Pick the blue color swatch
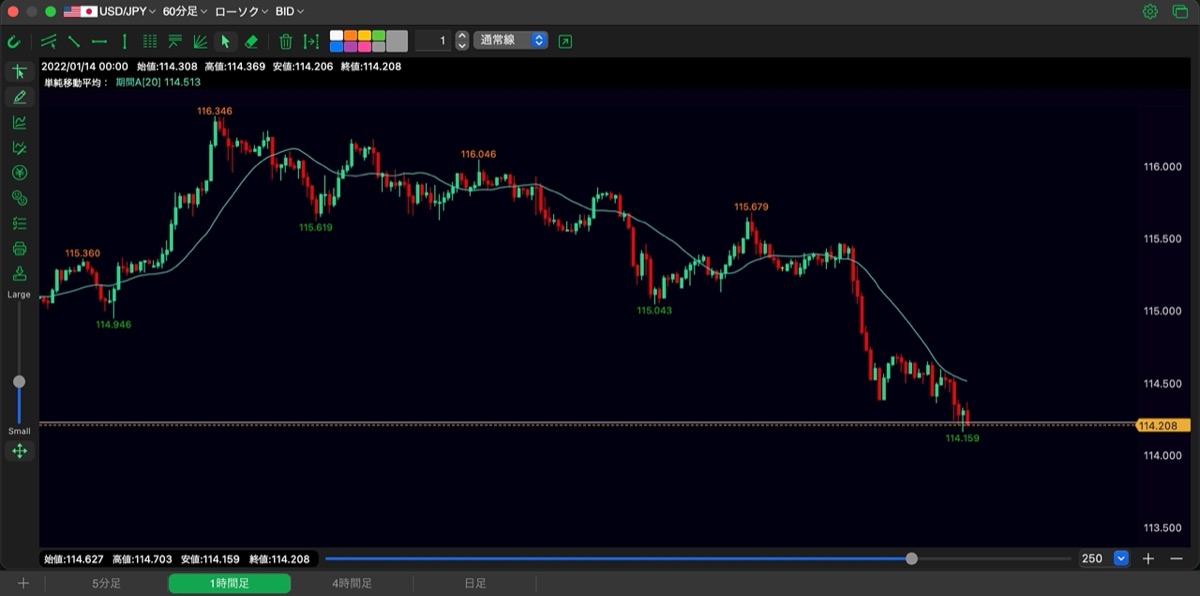The width and height of the screenshot is (1200, 596). pyautogui.click(x=336, y=47)
